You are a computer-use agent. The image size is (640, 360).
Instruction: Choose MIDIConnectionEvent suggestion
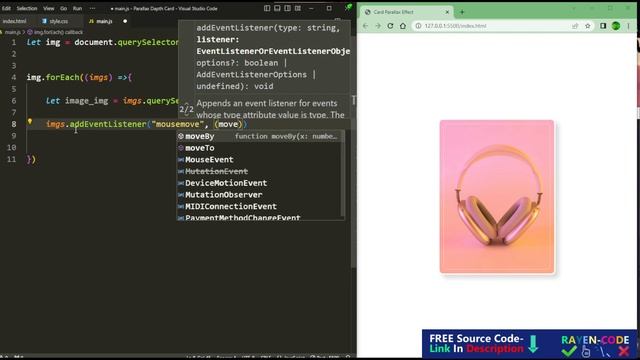[x=260, y=207]
